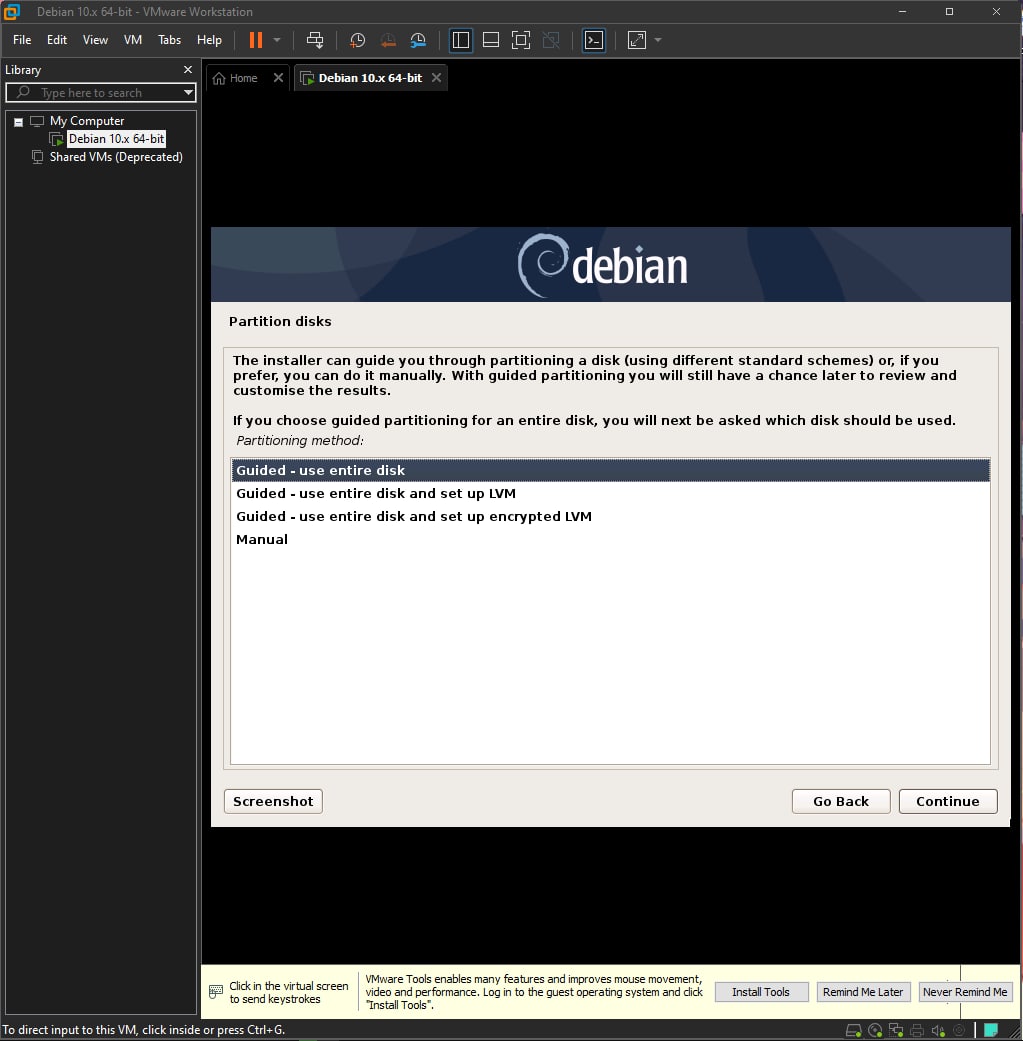Revert virtual machine to previous snapshot
Viewport: 1023px width, 1041px height.
tap(388, 40)
